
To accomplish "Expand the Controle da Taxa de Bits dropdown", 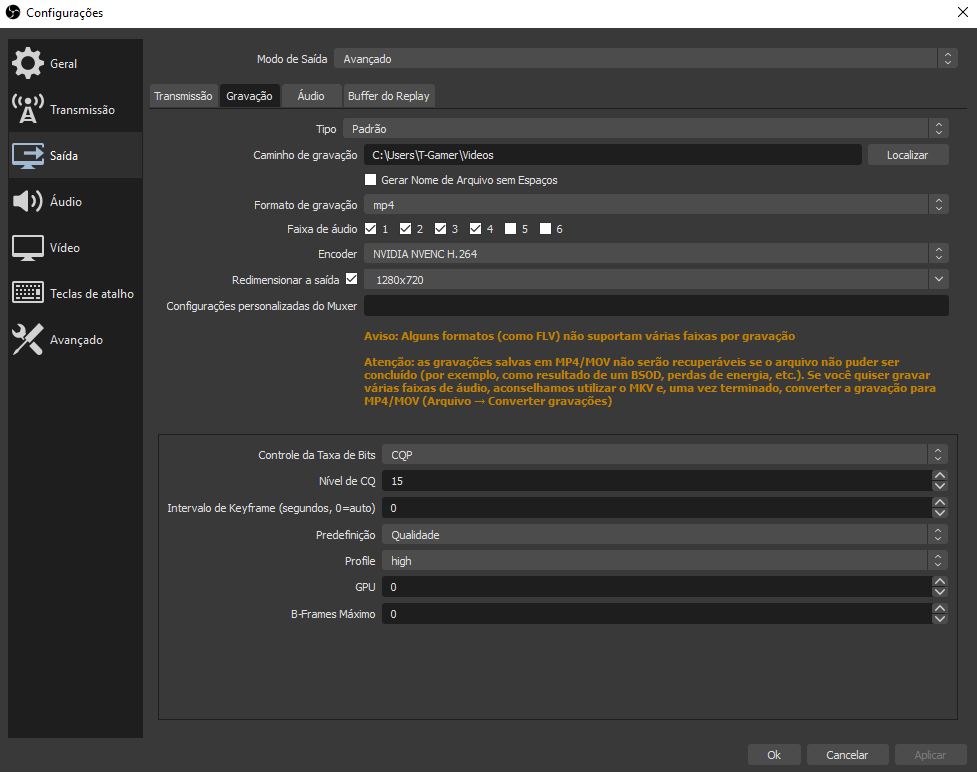I will [665, 455].
